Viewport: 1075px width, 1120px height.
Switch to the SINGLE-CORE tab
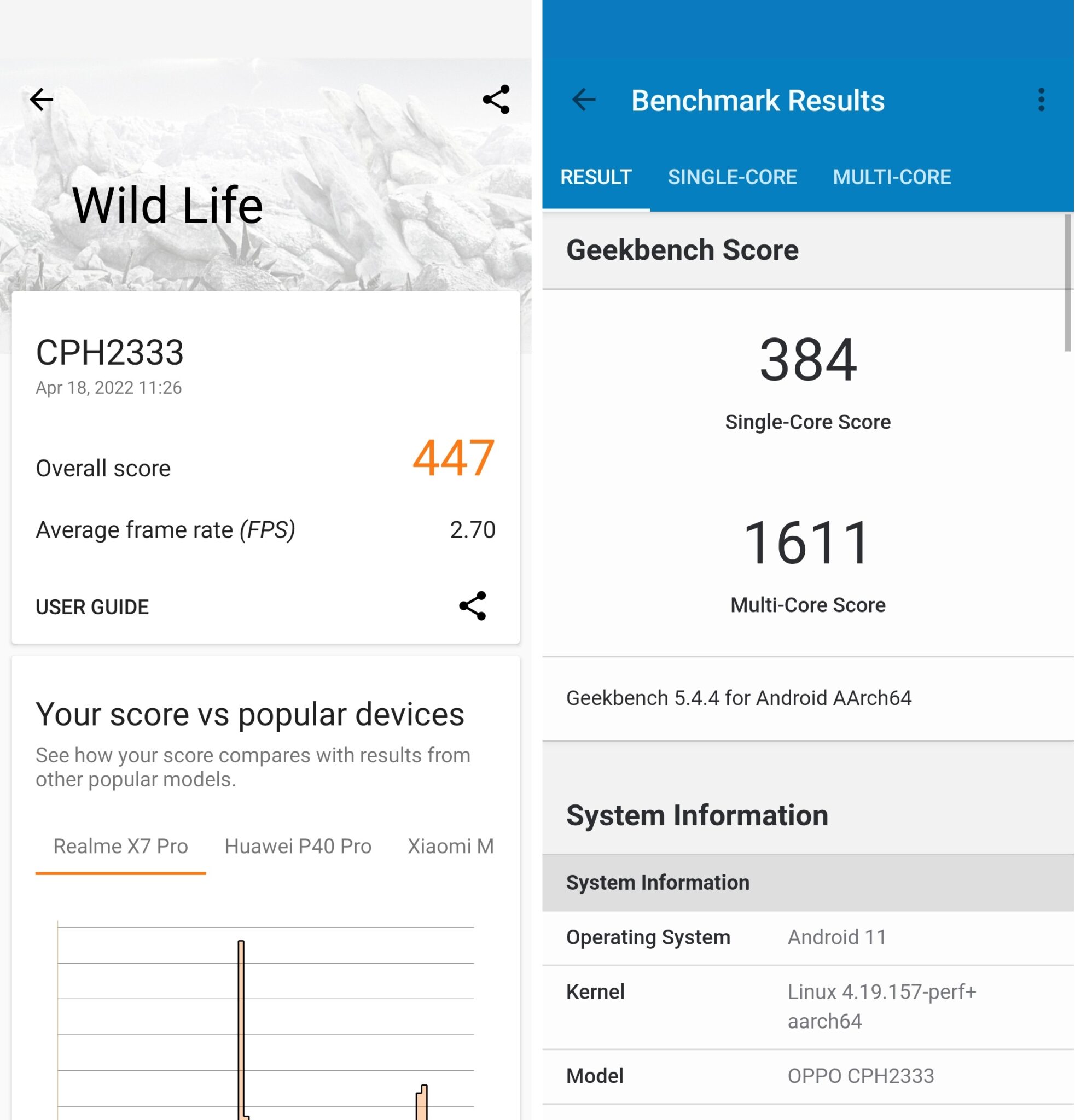731,177
